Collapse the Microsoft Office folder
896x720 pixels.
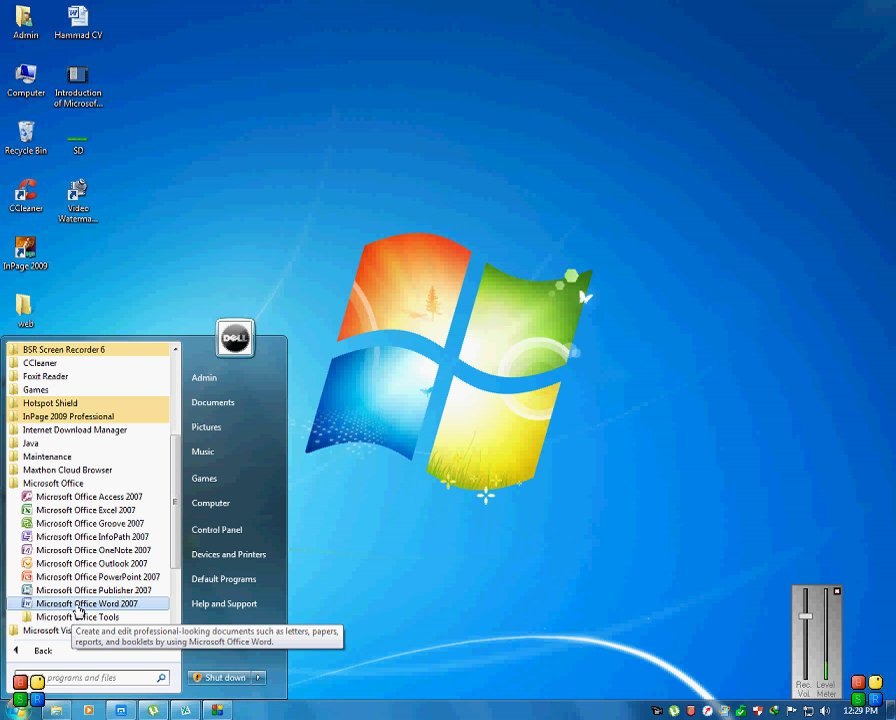pyautogui.click(x=88, y=483)
